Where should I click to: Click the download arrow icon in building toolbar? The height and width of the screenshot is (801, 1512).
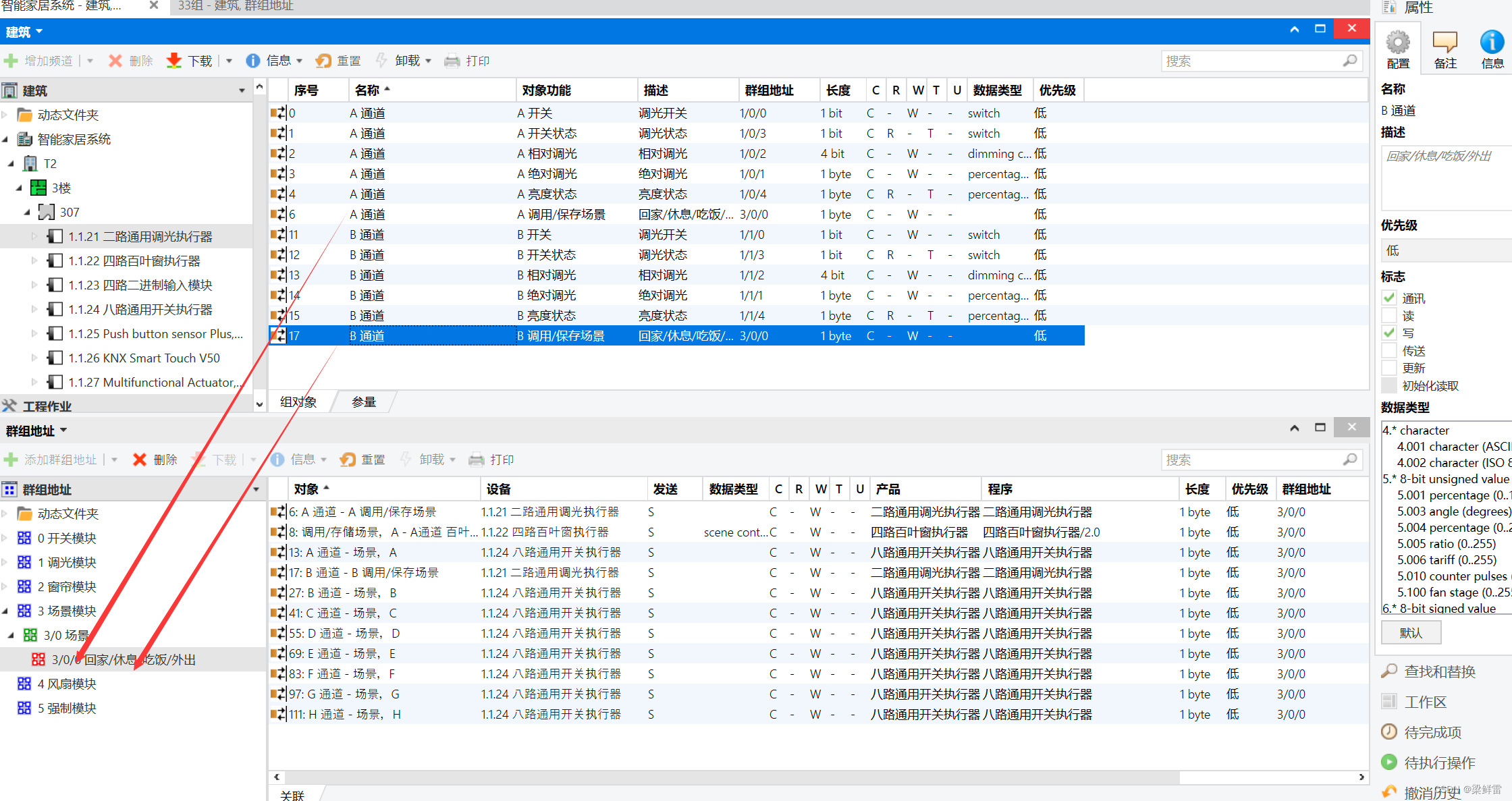click(x=174, y=61)
